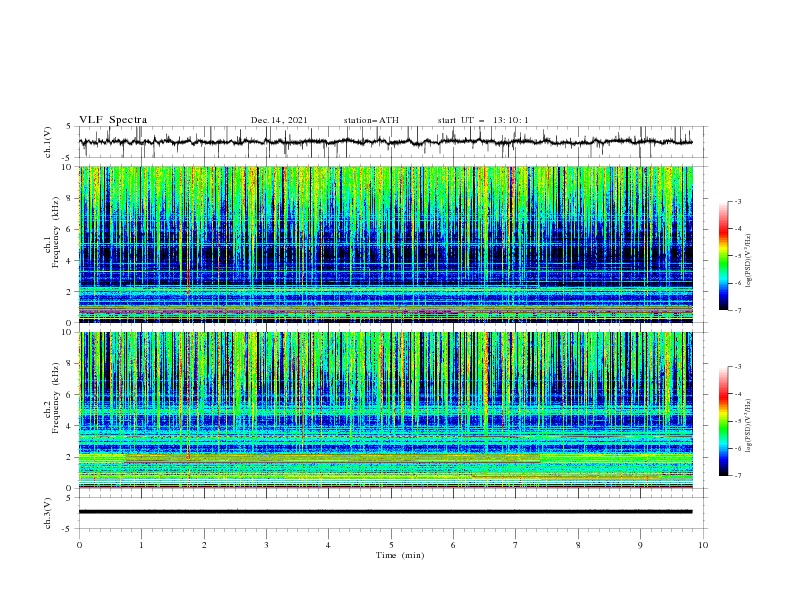The width and height of the screenshot is (792, 612).
Task: Click the "Time (min)" x-axis label
Action: pyautogui.click(x=400, y=555)
